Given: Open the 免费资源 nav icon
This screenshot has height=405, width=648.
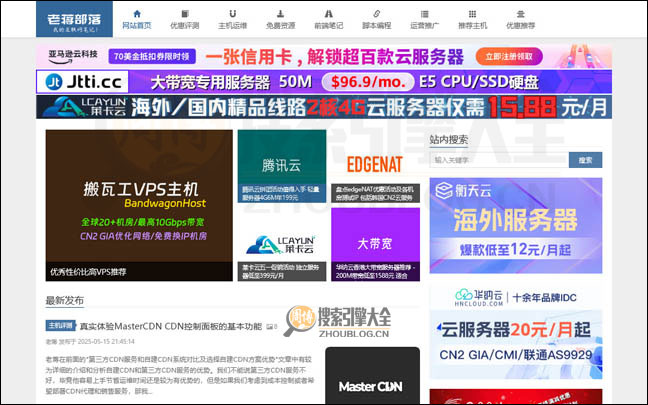Looking at the screenshot, I should 281,14.
